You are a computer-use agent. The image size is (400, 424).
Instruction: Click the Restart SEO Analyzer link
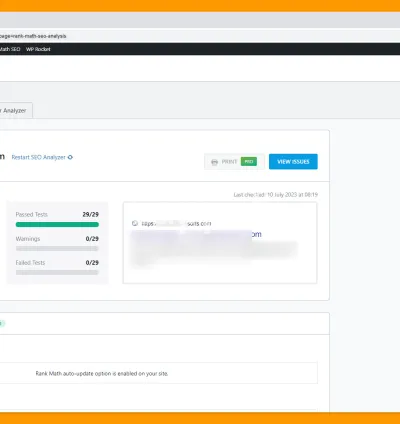(x=38, y=157)
